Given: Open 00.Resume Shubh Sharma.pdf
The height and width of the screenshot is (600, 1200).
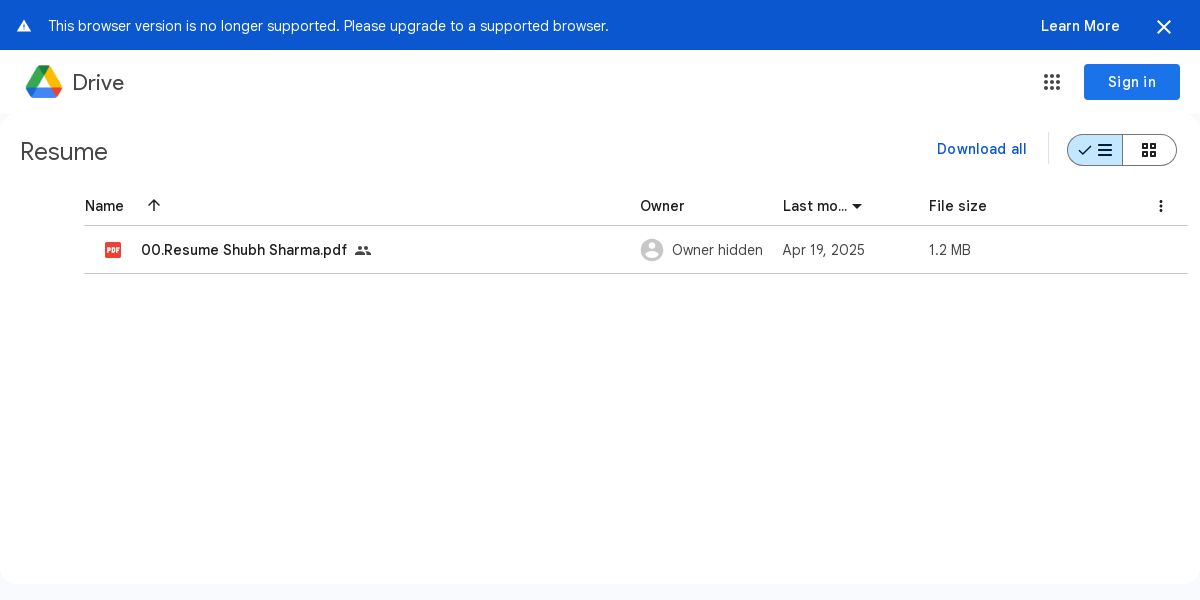Looking at the screenshot, I should [x=244, y=250].
